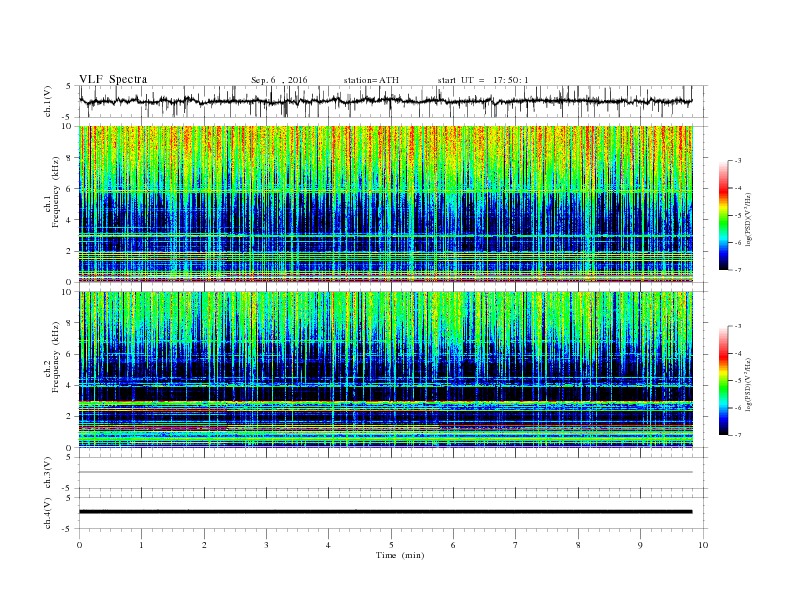Click the '8' kHz tick of ch.1 spectrogram
Screen dimensions: 792x612
[x=70, y=158]
